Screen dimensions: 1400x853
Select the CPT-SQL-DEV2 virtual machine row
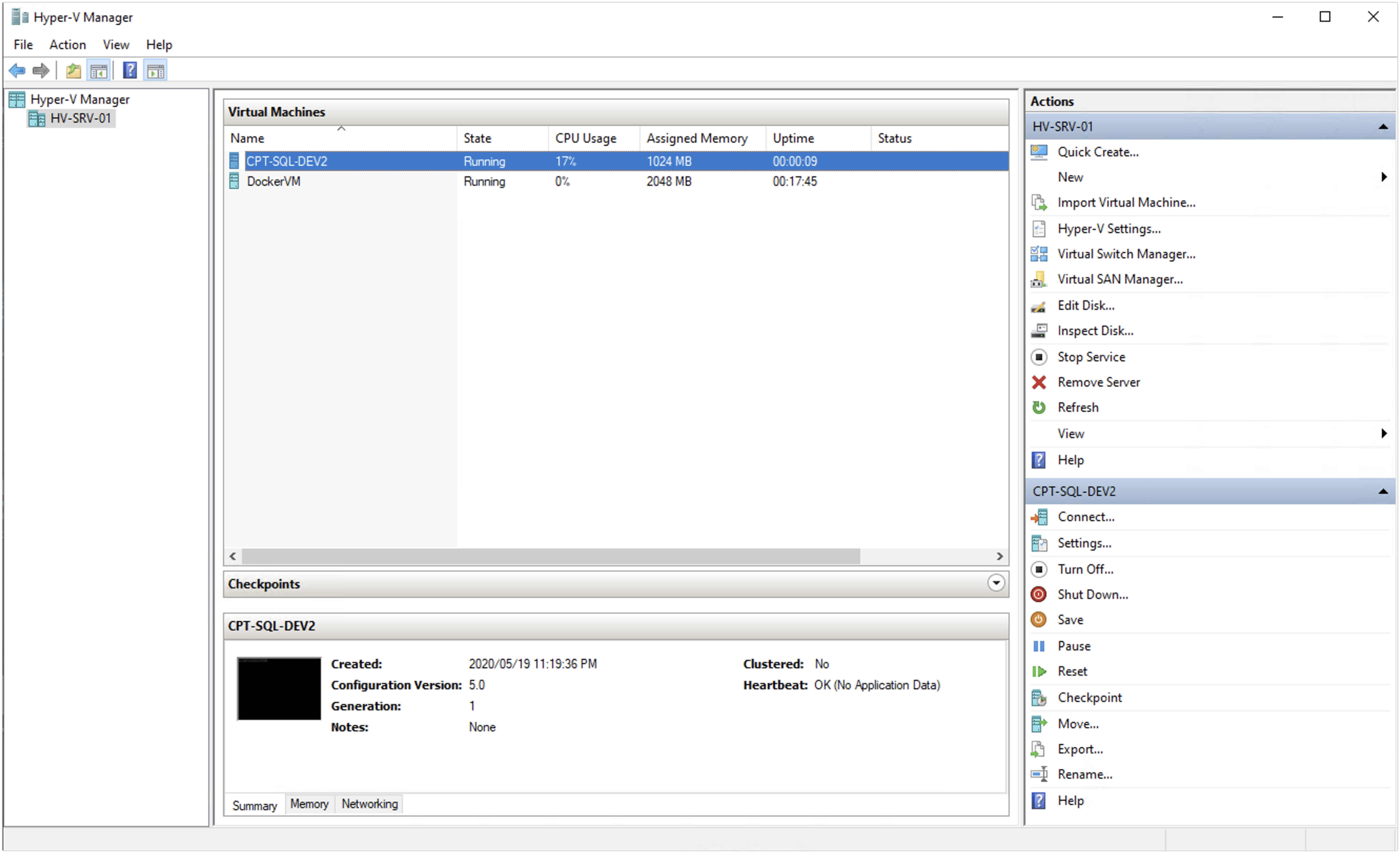point(616,161)
